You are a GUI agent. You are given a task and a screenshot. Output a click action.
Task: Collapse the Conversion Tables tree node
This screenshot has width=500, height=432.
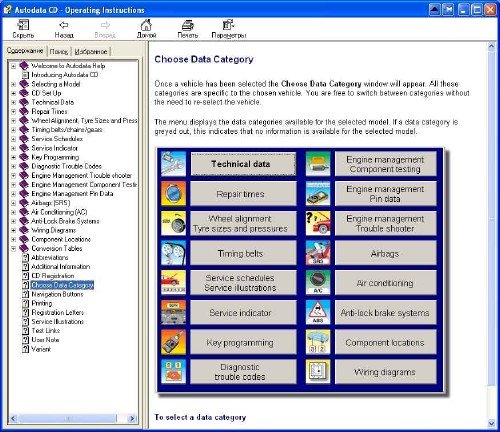13,249
